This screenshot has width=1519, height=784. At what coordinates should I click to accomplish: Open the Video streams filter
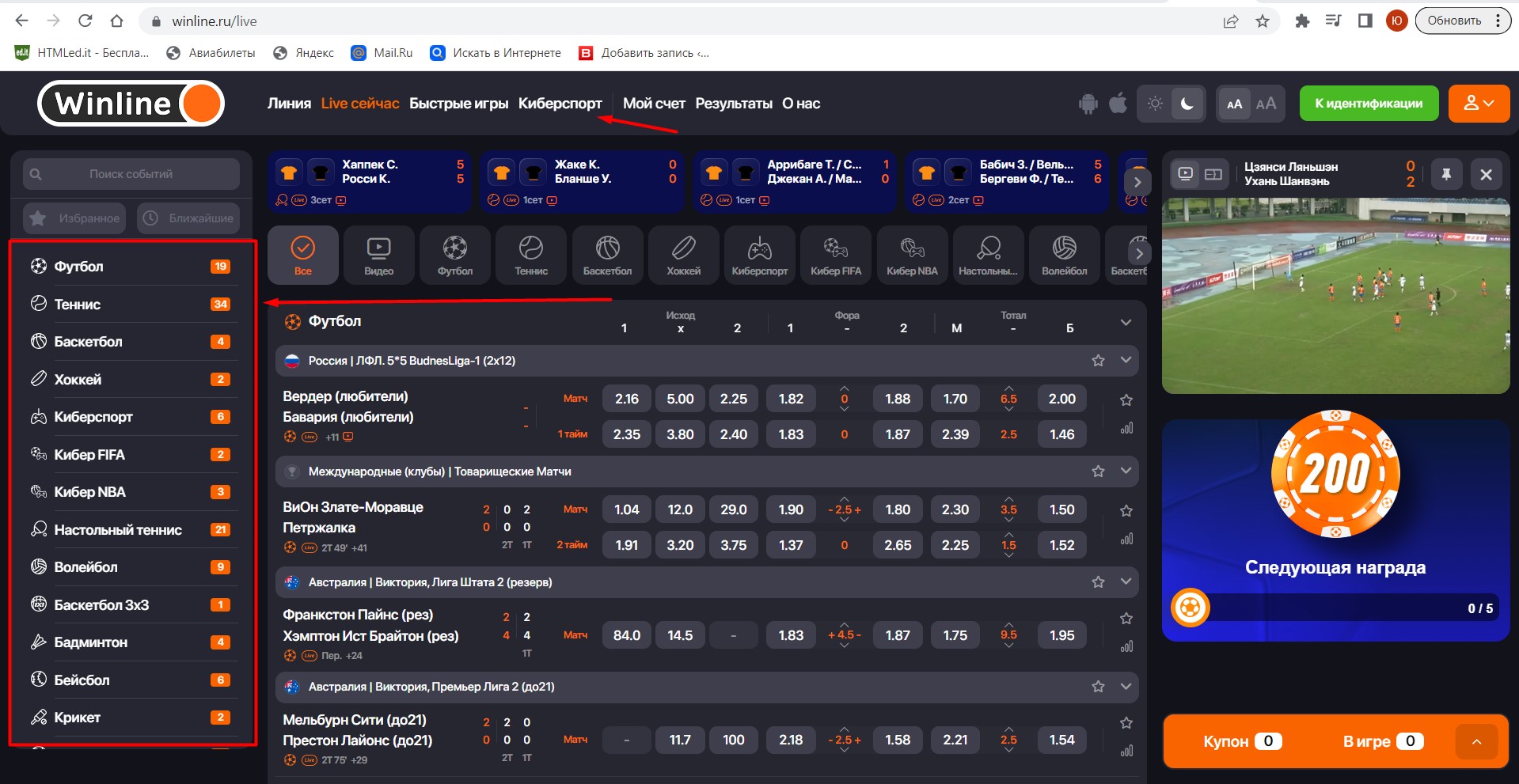[378, 255]
